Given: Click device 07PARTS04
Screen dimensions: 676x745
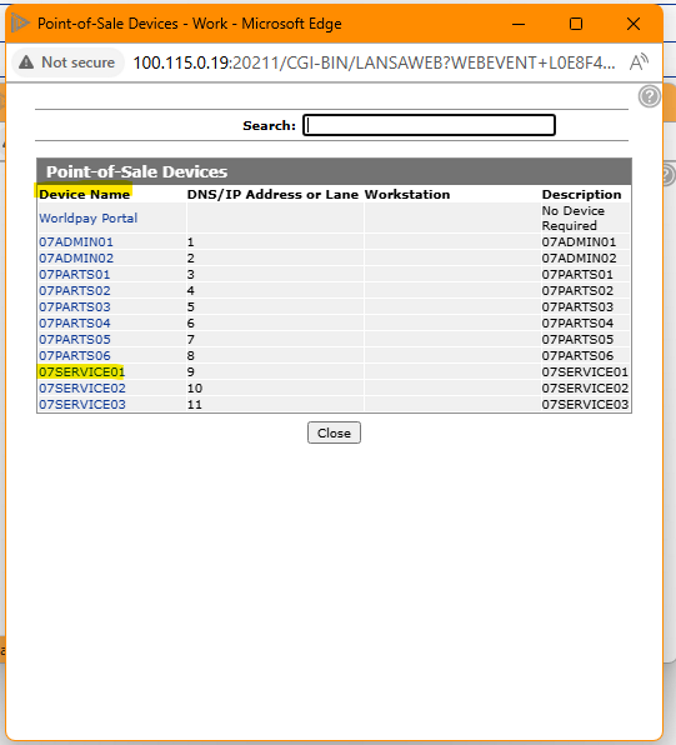Looking at the screenshot, I should [x=75, y=323].
